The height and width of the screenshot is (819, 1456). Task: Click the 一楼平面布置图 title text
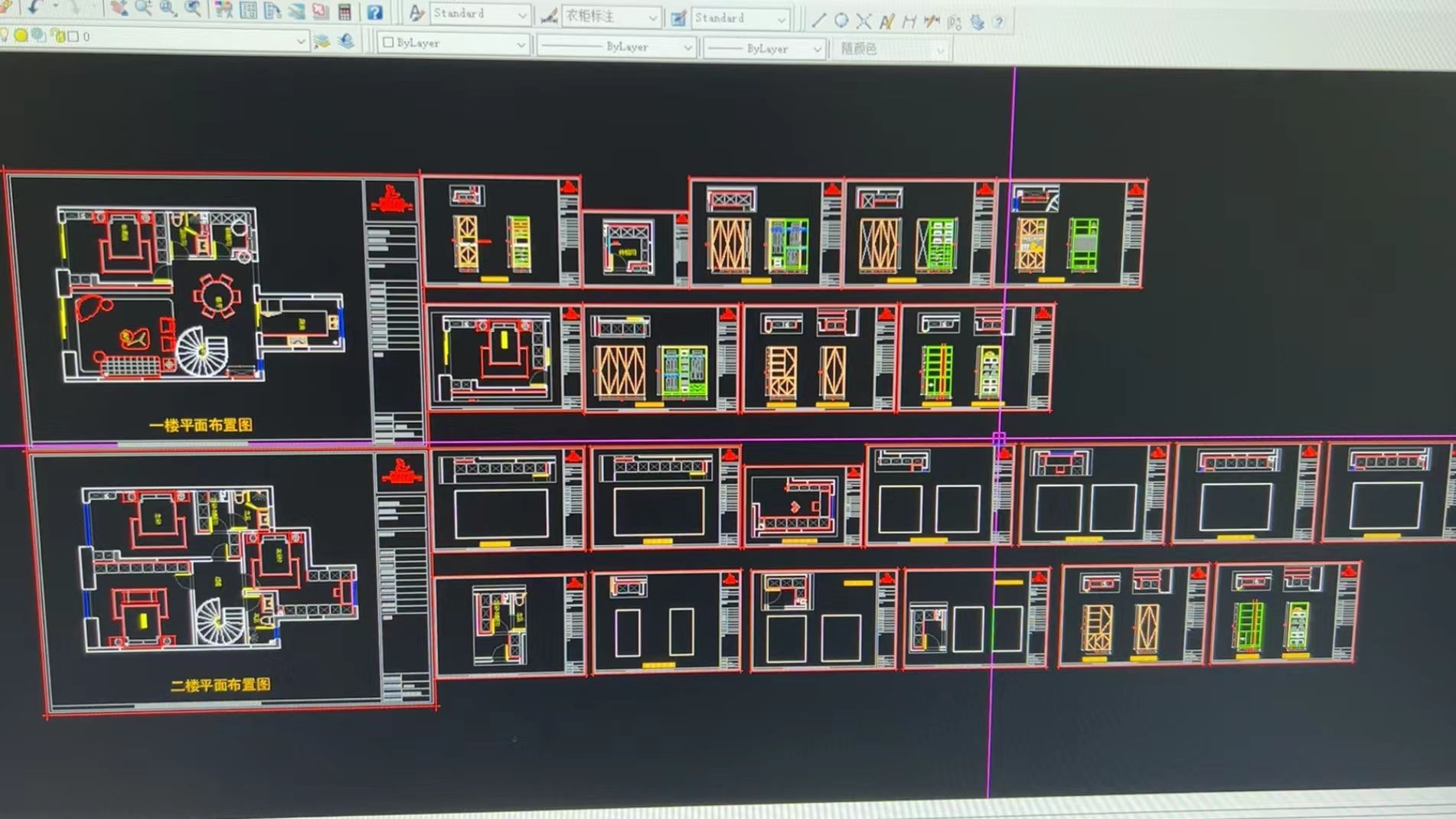coord(200,425)
